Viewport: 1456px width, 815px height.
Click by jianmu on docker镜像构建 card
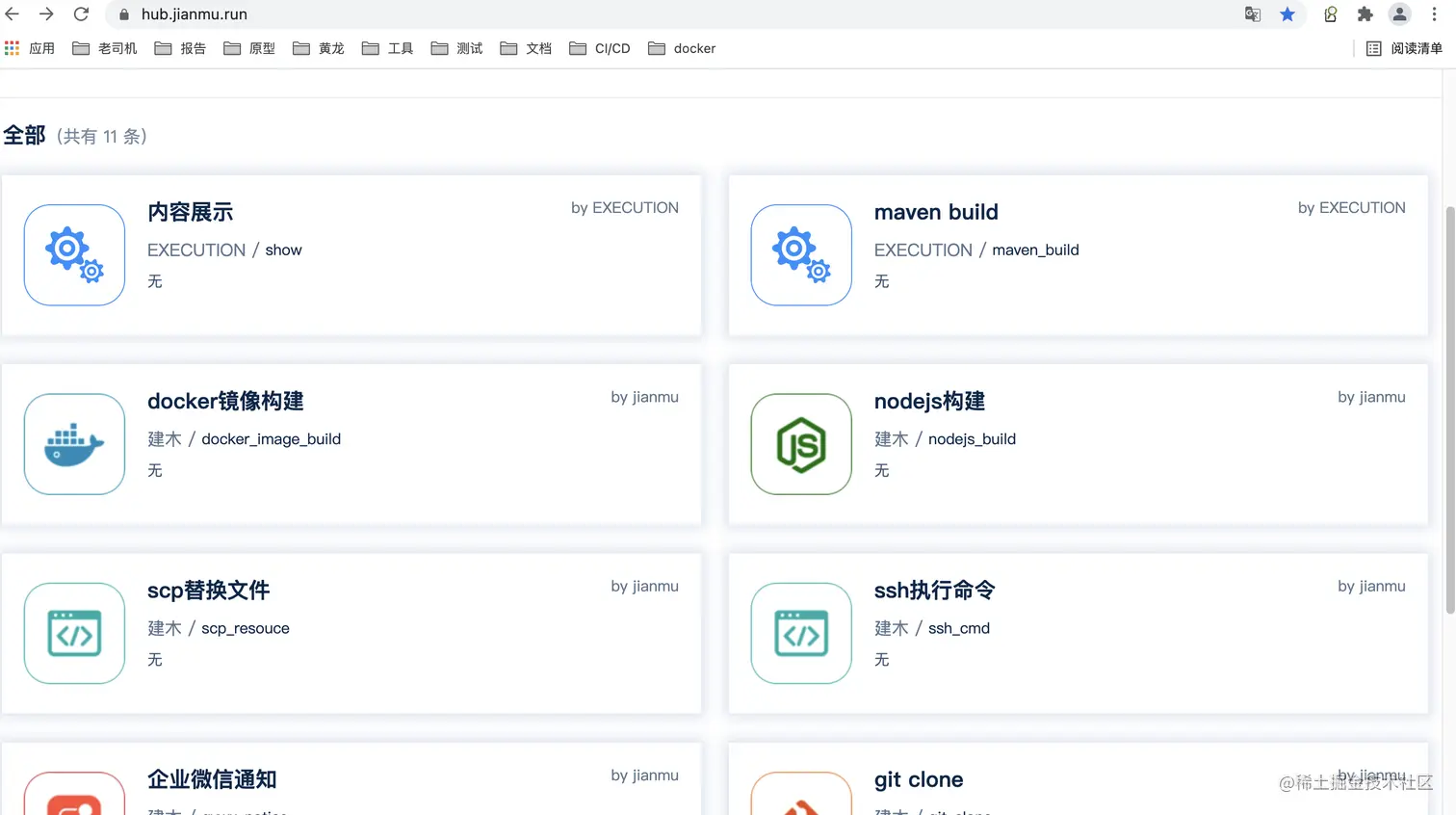[645, 397]
